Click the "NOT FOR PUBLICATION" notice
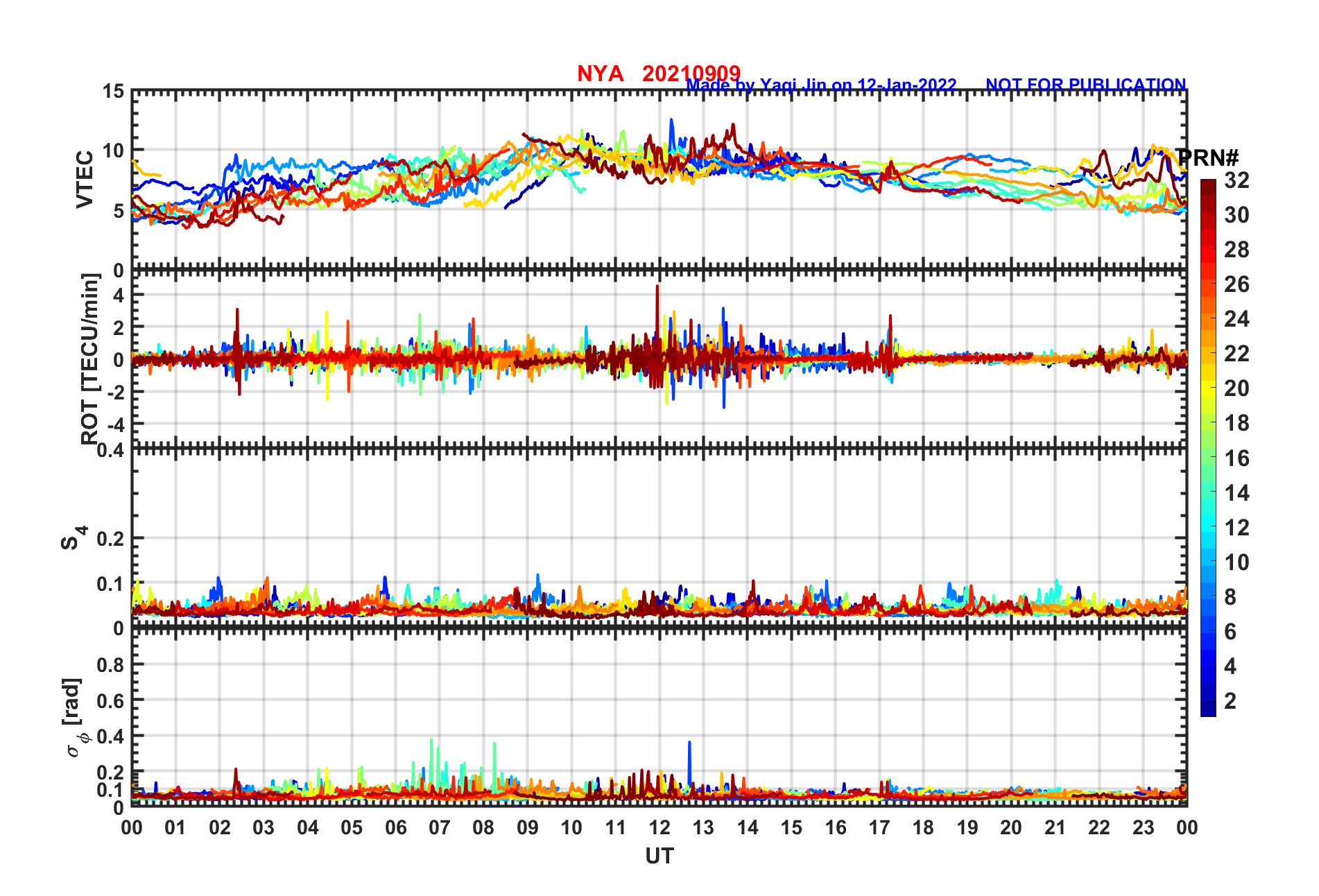 pos(1086,85)
